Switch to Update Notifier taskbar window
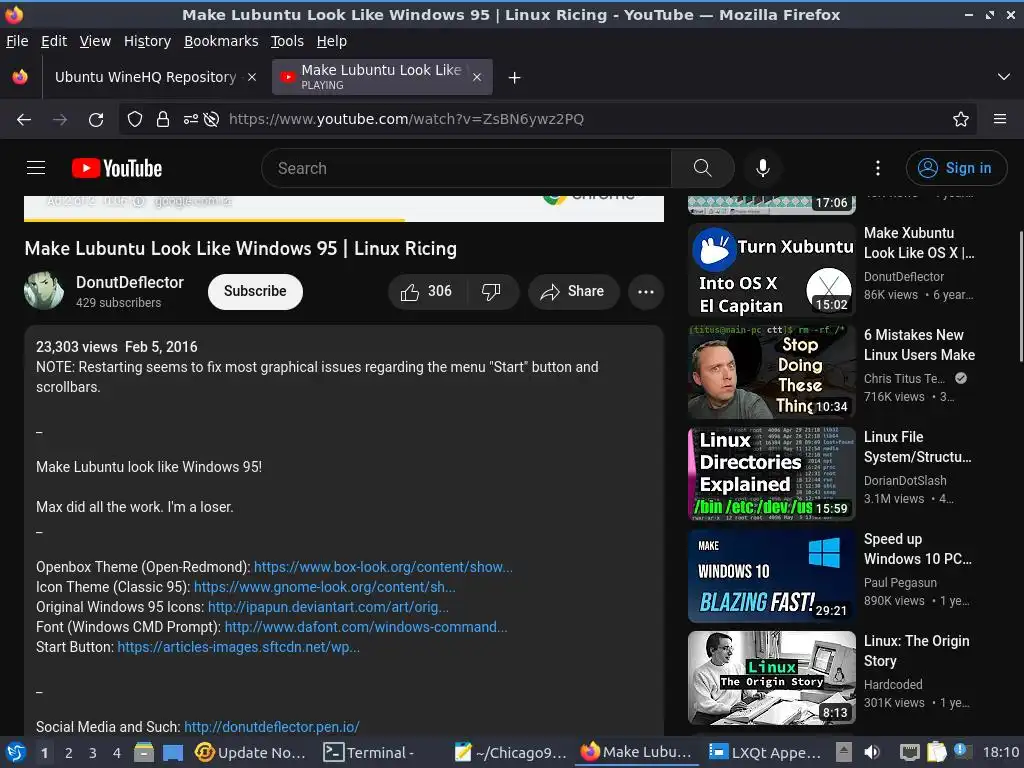The image size is (1024, 768). click(250, 752)
